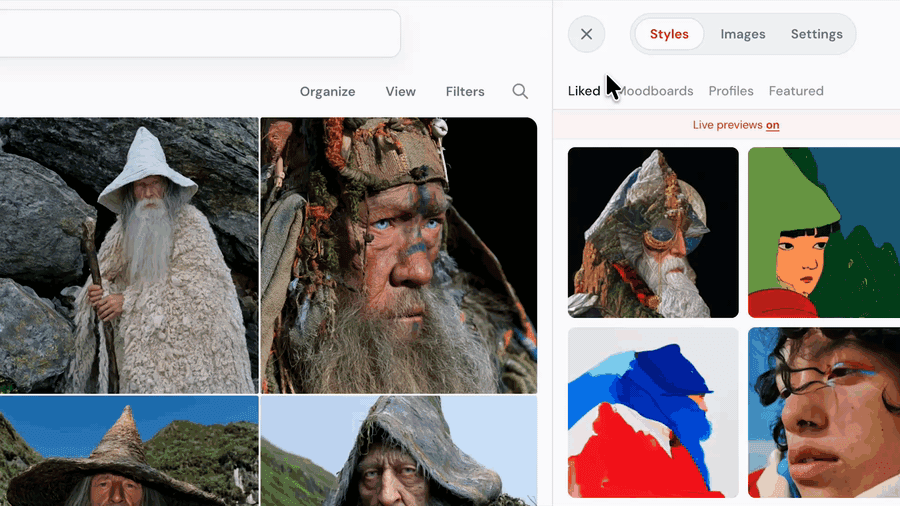The width and height of the screenshot is (900, 506).
Task: Select green-hat illustrated girl style
Action: click(x=824, y=232)
